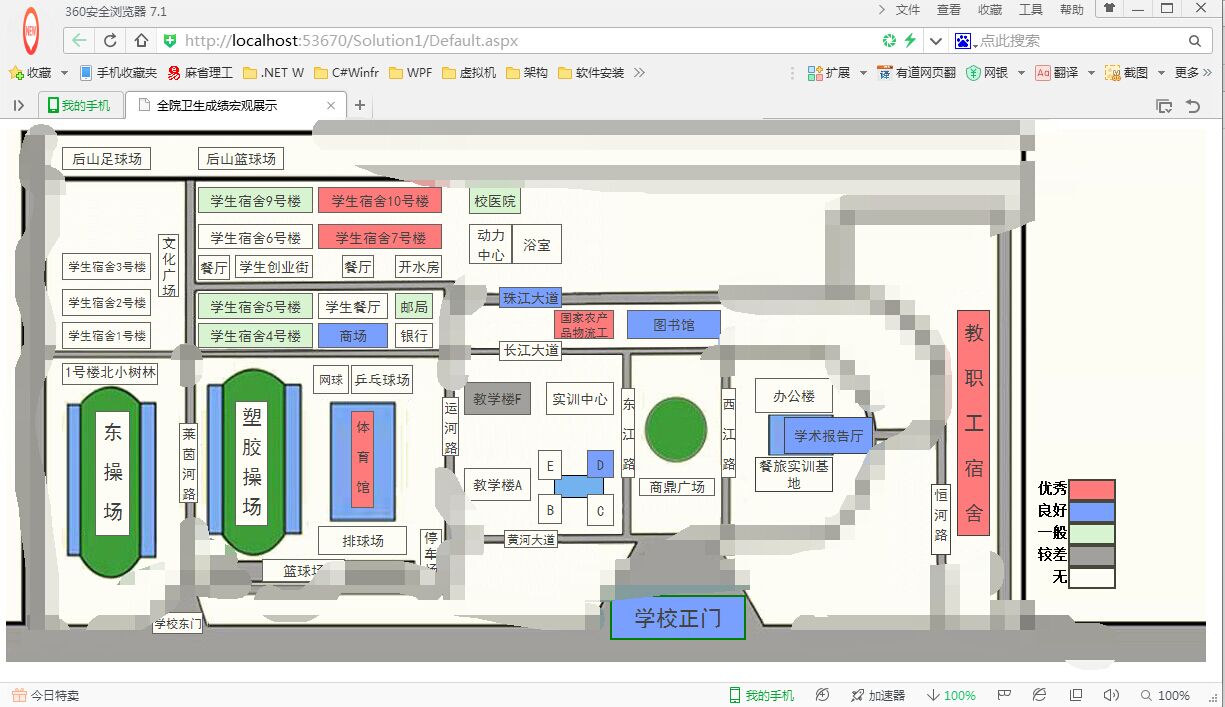Click the red 优秀 color swatch in legend
This screenshot has height=707, width=1225.
[x=1092, y=489]
